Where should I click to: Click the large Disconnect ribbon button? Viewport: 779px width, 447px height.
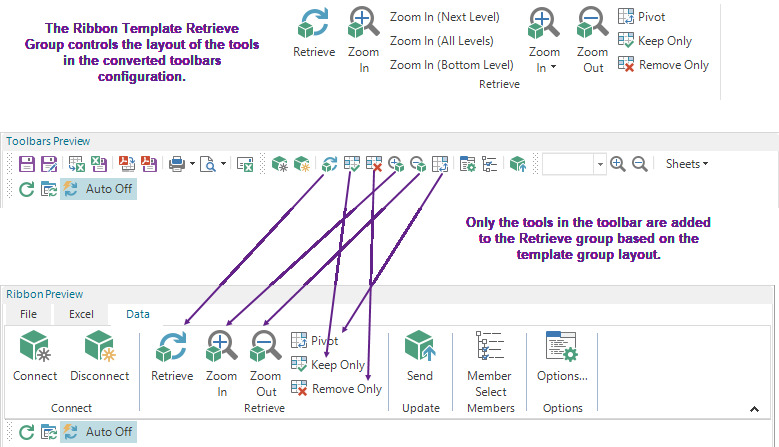click(x=100, y=356)
